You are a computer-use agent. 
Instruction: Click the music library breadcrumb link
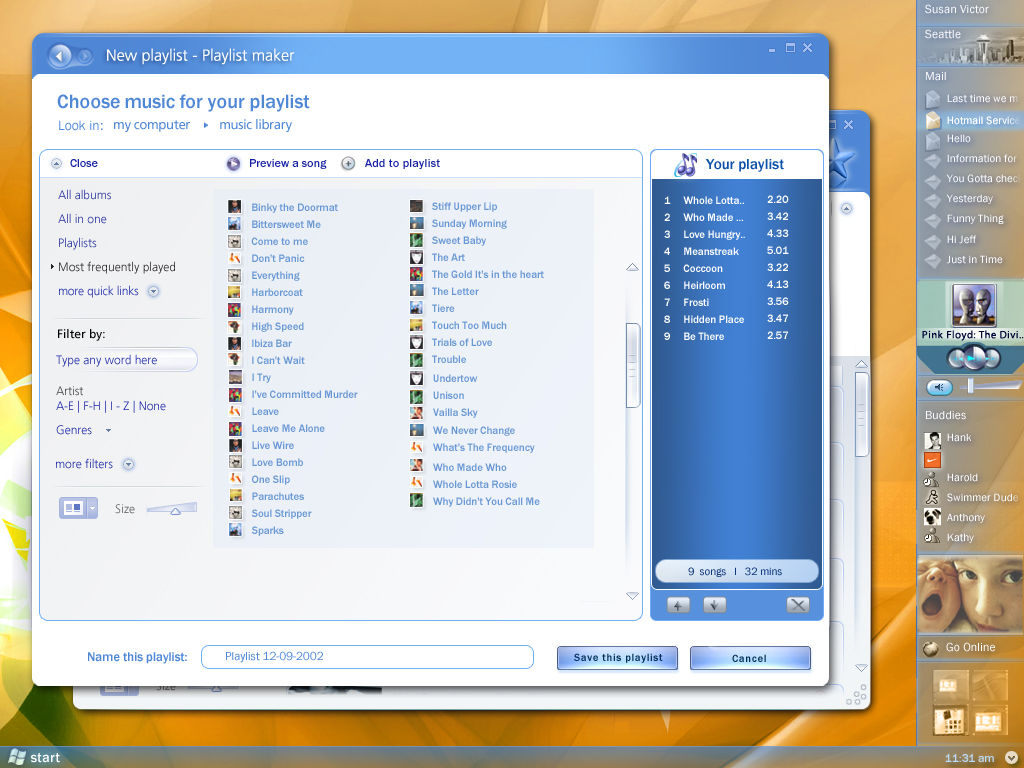255,125
